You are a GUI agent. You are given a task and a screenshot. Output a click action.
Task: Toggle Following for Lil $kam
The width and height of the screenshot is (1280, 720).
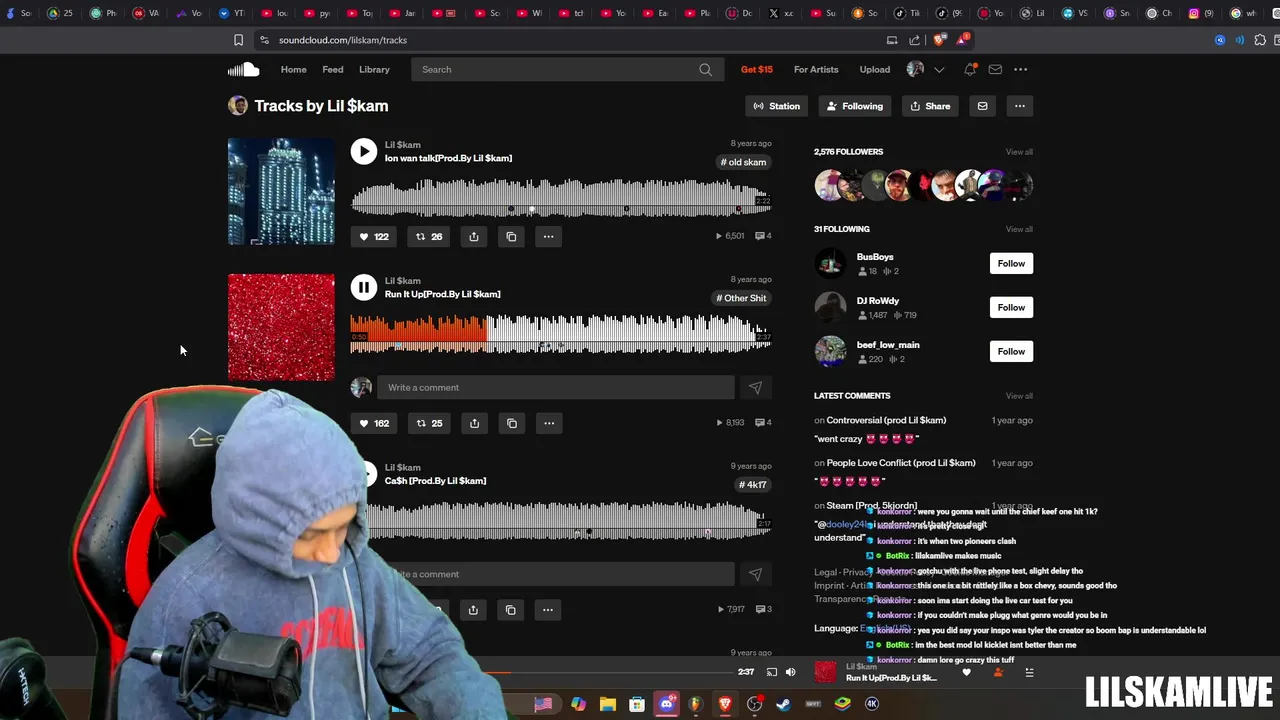click(855, 106)
